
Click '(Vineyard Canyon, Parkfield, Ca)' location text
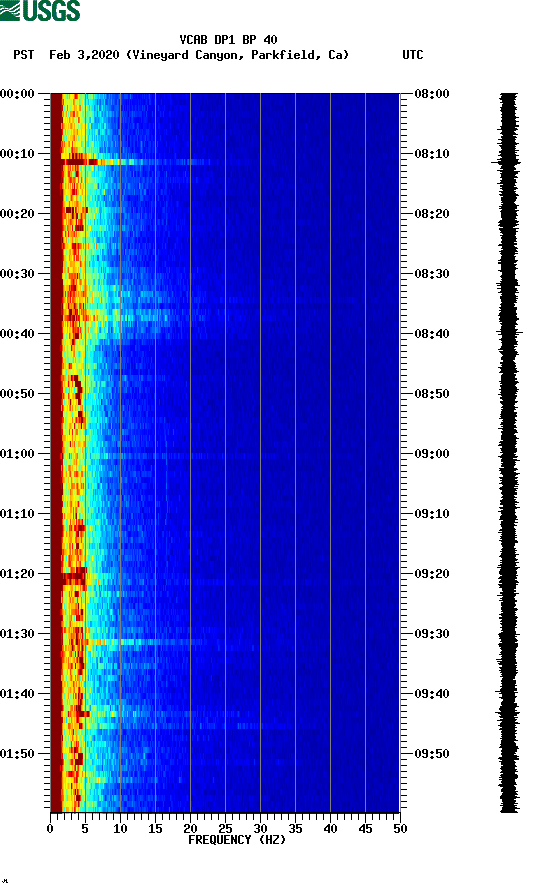click(x=237, y=55)
